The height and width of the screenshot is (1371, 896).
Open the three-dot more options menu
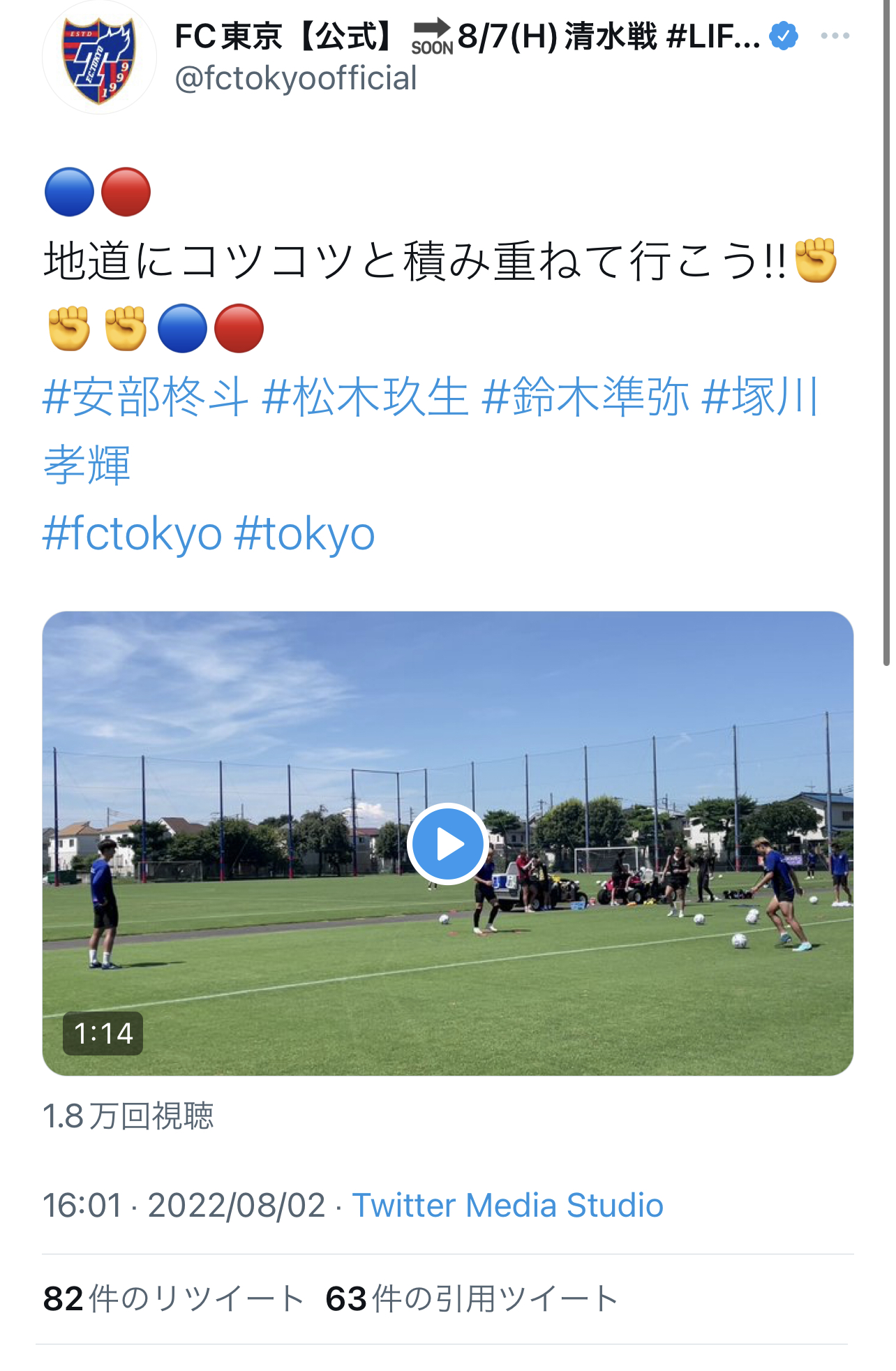pos(835,36)
